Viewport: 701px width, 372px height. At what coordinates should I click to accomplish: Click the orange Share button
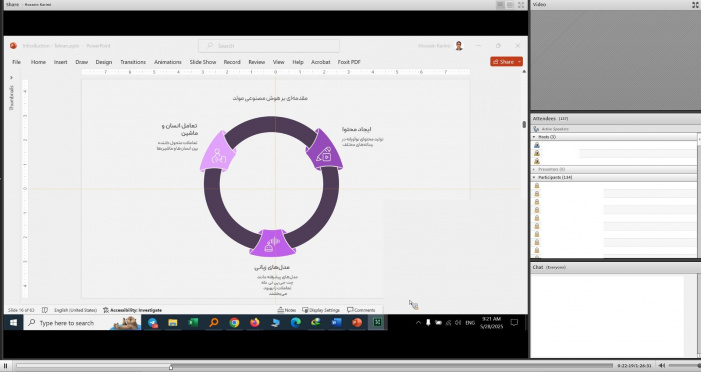pyautogui.click(x=503, y=62)
